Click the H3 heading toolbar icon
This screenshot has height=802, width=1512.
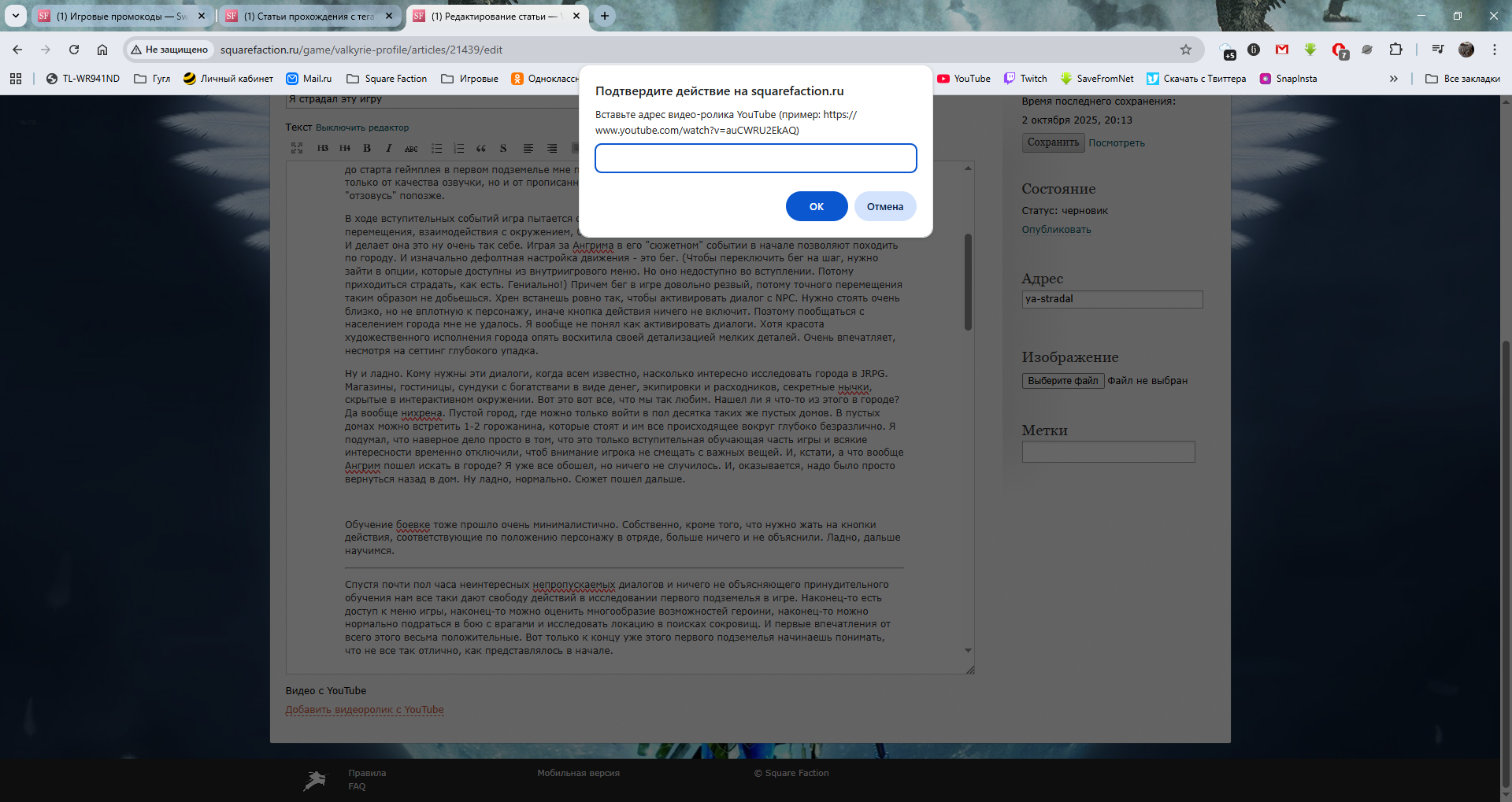tap(322, 148)
